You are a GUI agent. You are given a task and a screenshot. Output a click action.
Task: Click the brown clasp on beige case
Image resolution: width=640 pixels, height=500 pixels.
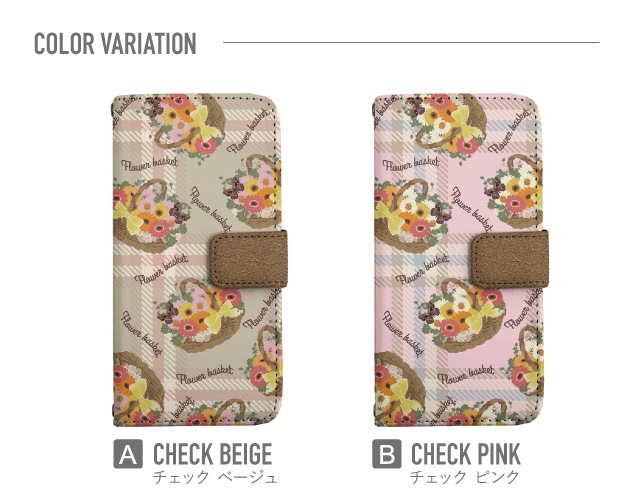pos(249,259)
